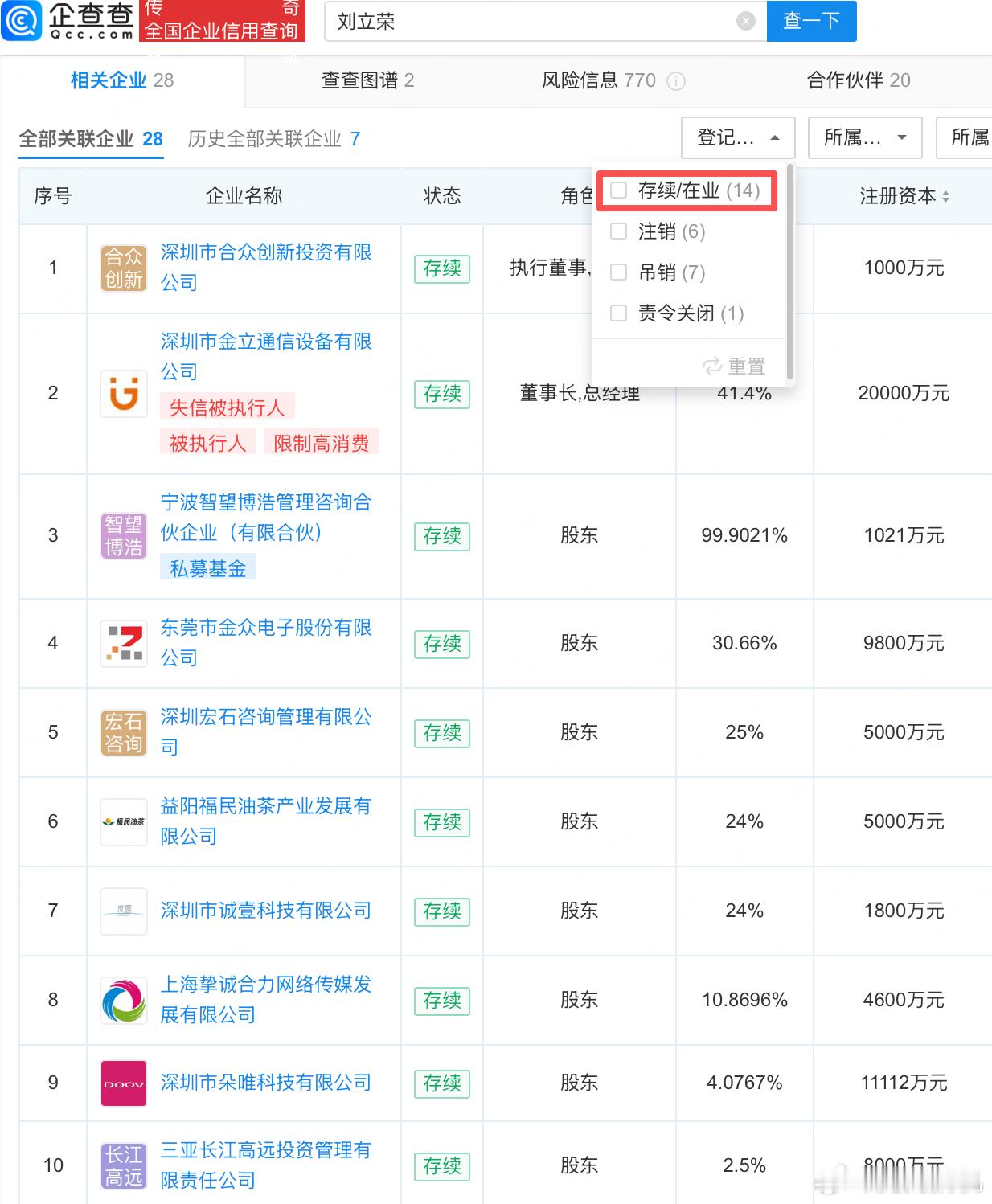Open 上海挚诚合力网络传媒发展有限公司 link

point(266,1000)
